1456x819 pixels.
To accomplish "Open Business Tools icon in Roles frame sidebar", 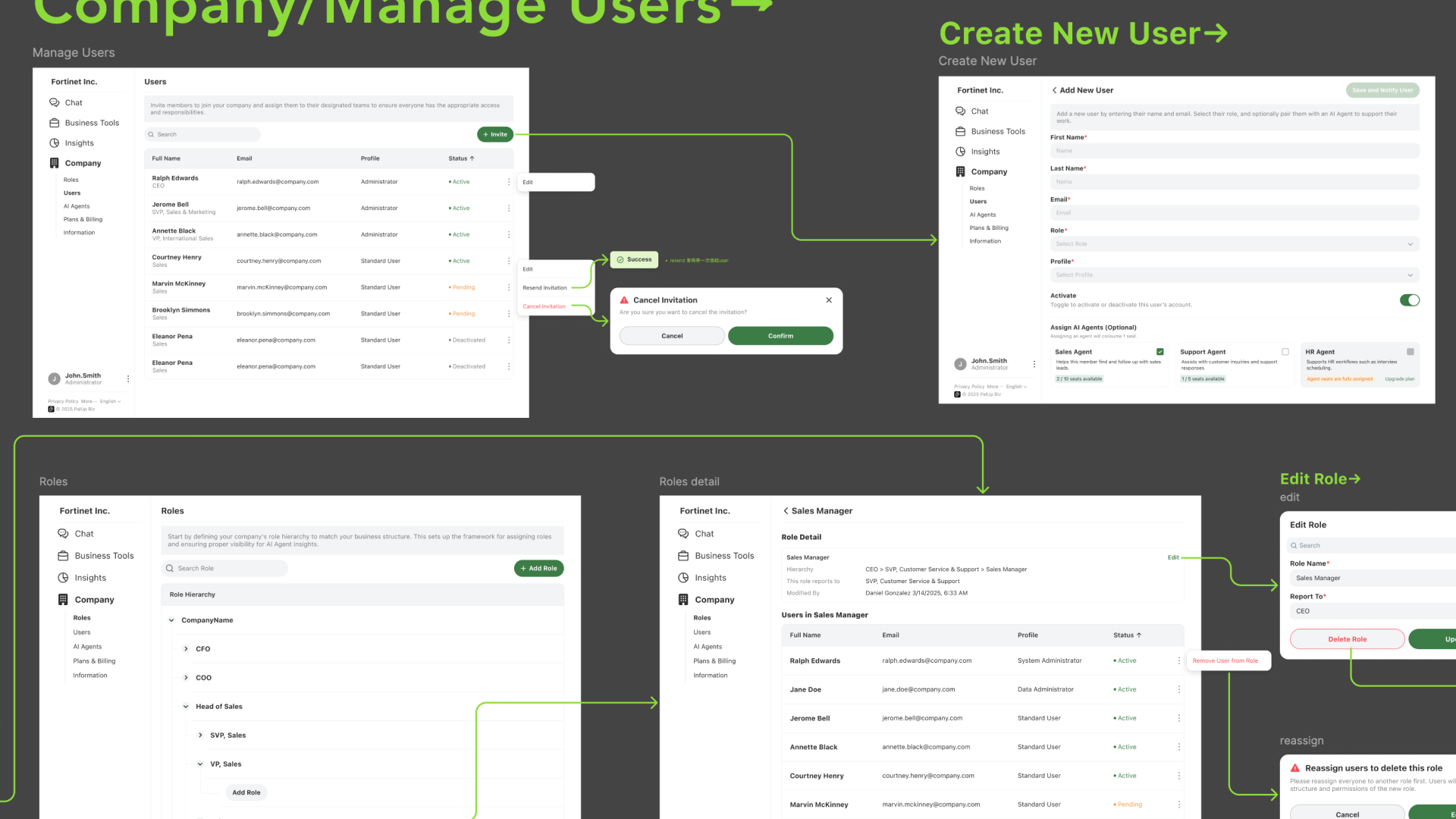I will (x=63, y=556).
